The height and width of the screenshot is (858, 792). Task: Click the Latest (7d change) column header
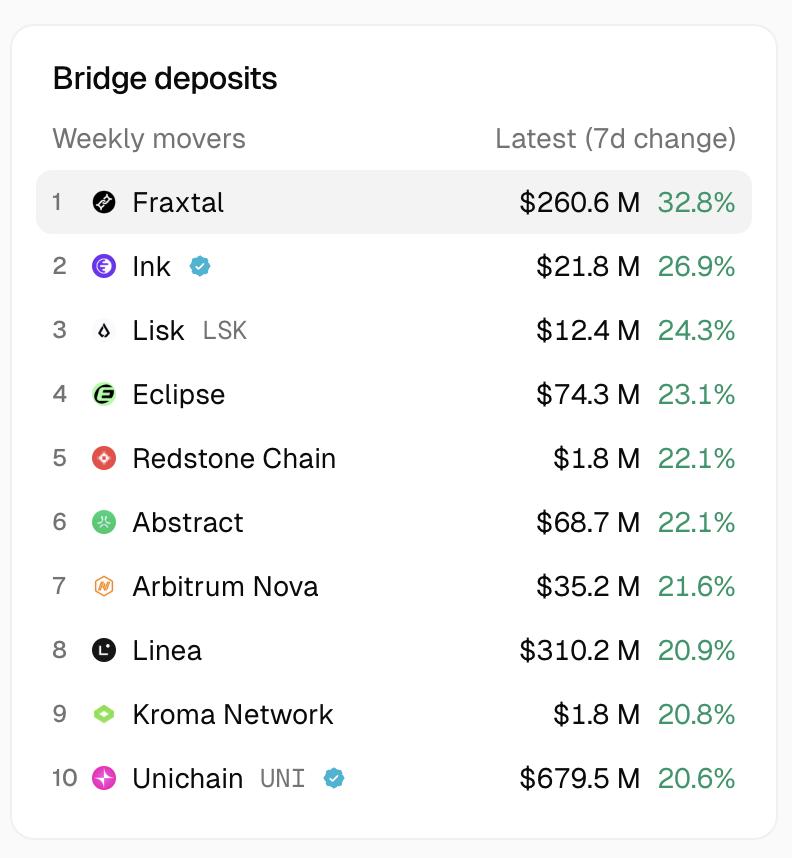pyautogui.click(x=615, y=138)
